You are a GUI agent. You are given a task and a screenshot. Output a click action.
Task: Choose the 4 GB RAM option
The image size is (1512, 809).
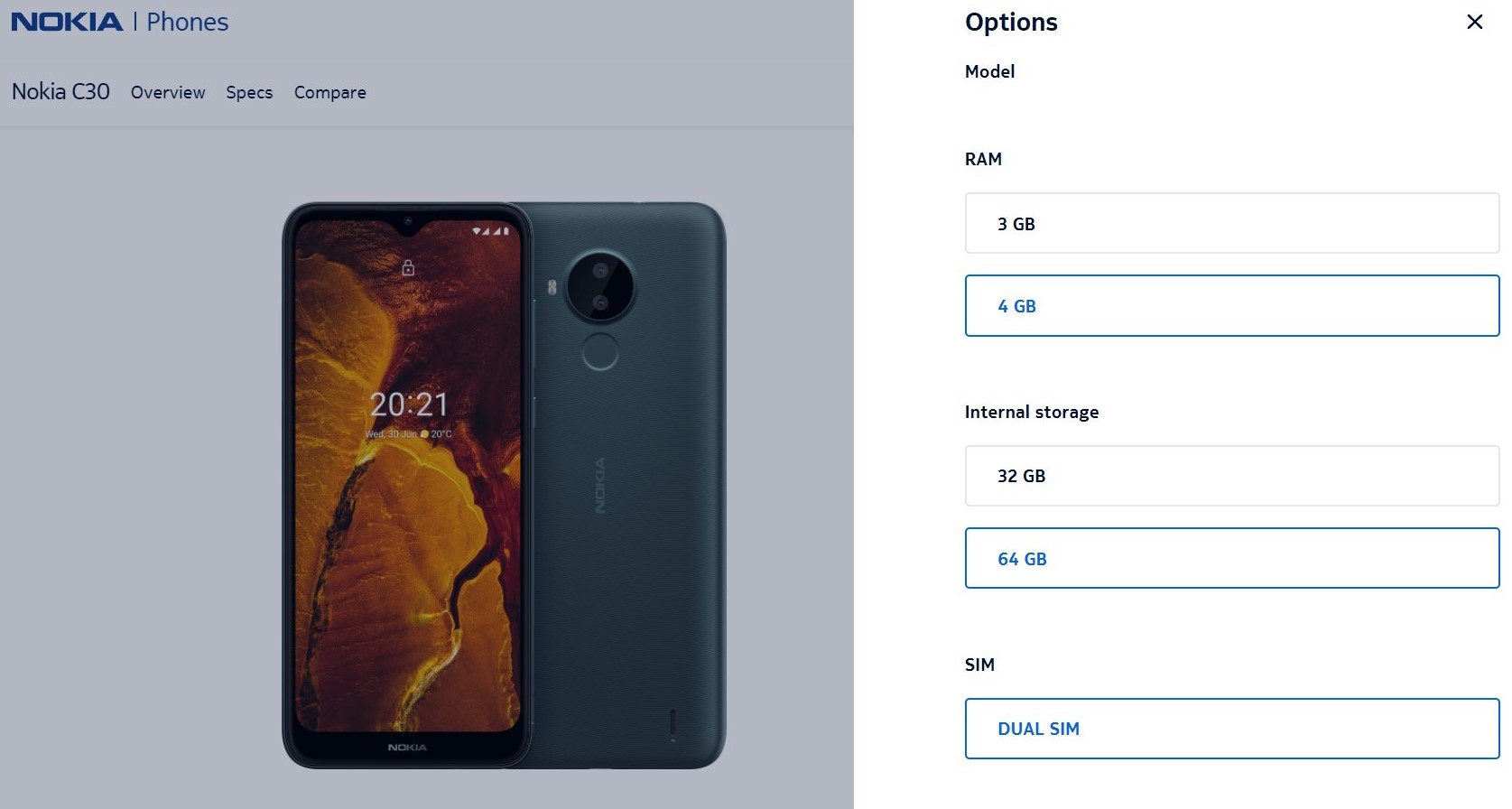tap(1232, 306)
